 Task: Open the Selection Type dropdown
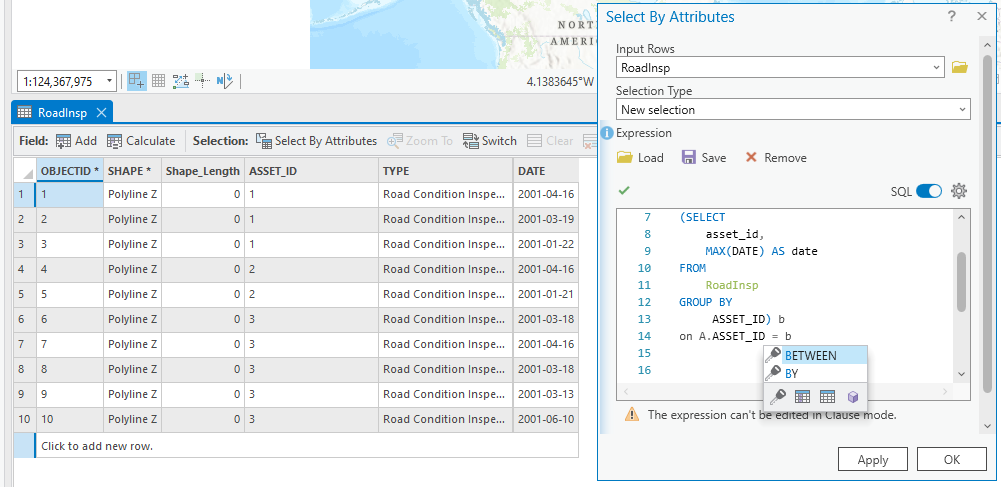pyautogui.click(x=962, y=110)
